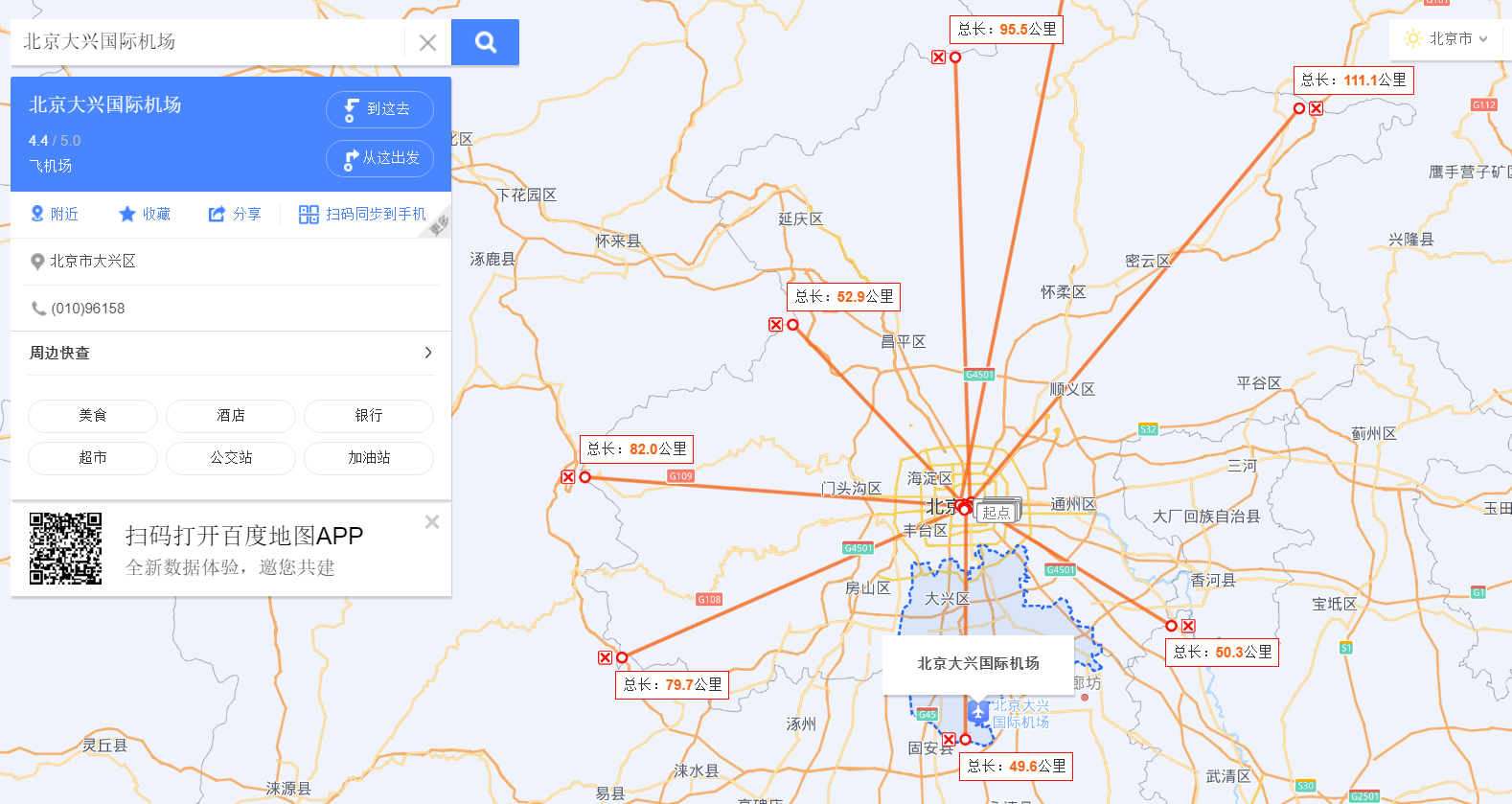Remove the 50.3公里 distance measurement
The width and height of the screenshot is (1512, 804).
pyautogui.click(x=1188, y=626)
